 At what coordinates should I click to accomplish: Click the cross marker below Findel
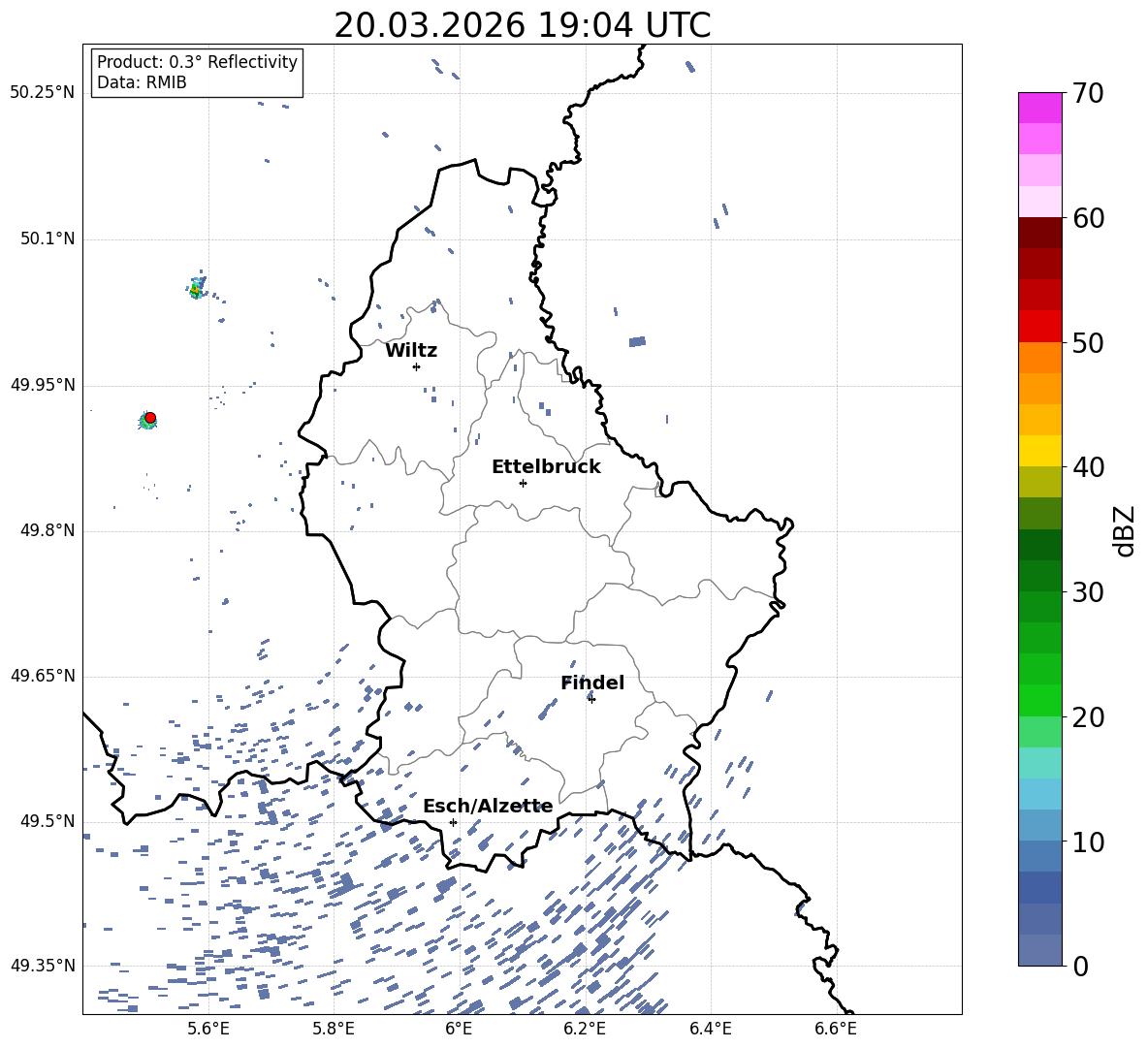tap(591, 699)
